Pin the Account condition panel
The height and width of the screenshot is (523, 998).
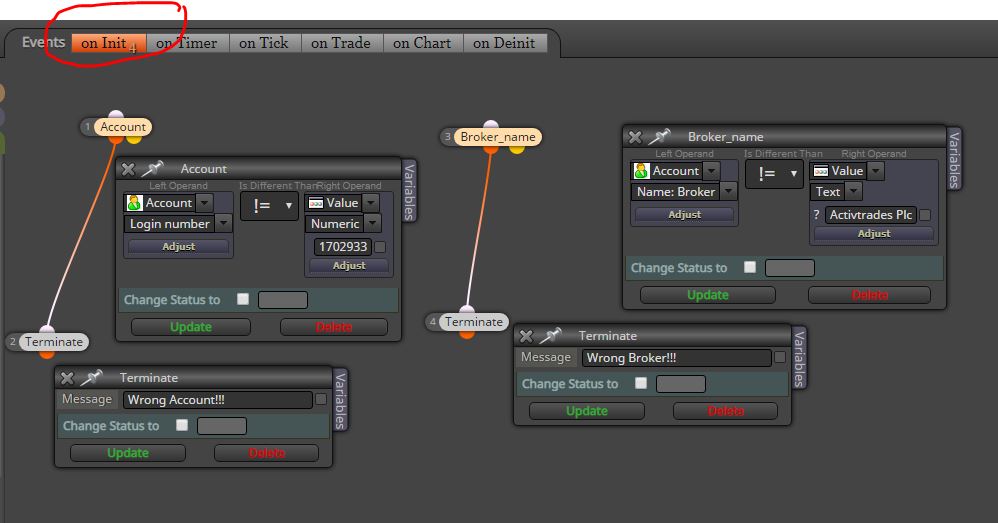coord(153,169)
